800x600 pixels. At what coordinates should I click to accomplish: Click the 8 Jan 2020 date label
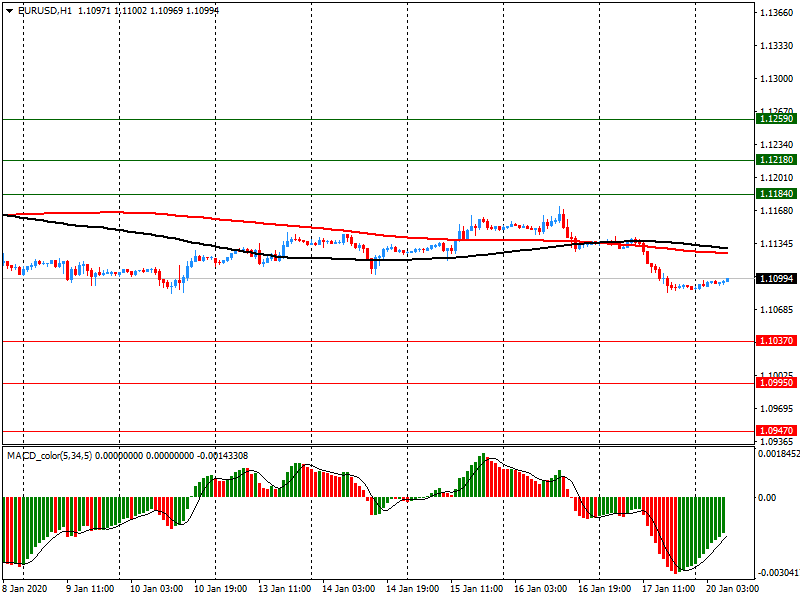(28, 590)
